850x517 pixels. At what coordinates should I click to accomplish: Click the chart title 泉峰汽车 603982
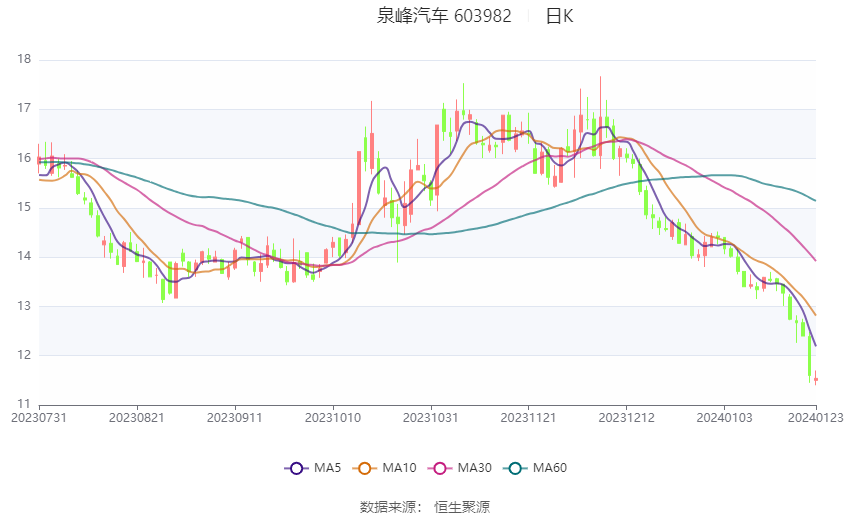pos(443,16)
